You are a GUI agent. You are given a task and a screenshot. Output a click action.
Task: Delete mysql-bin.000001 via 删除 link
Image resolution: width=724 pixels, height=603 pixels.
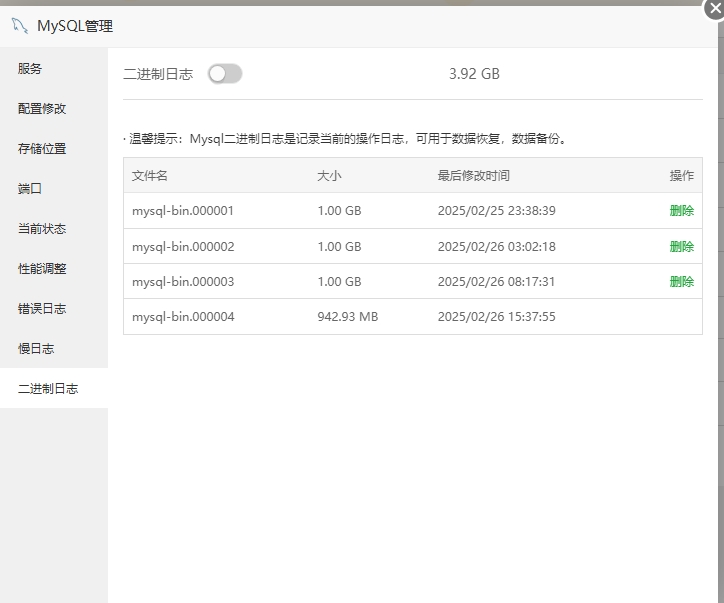point(682,211)
